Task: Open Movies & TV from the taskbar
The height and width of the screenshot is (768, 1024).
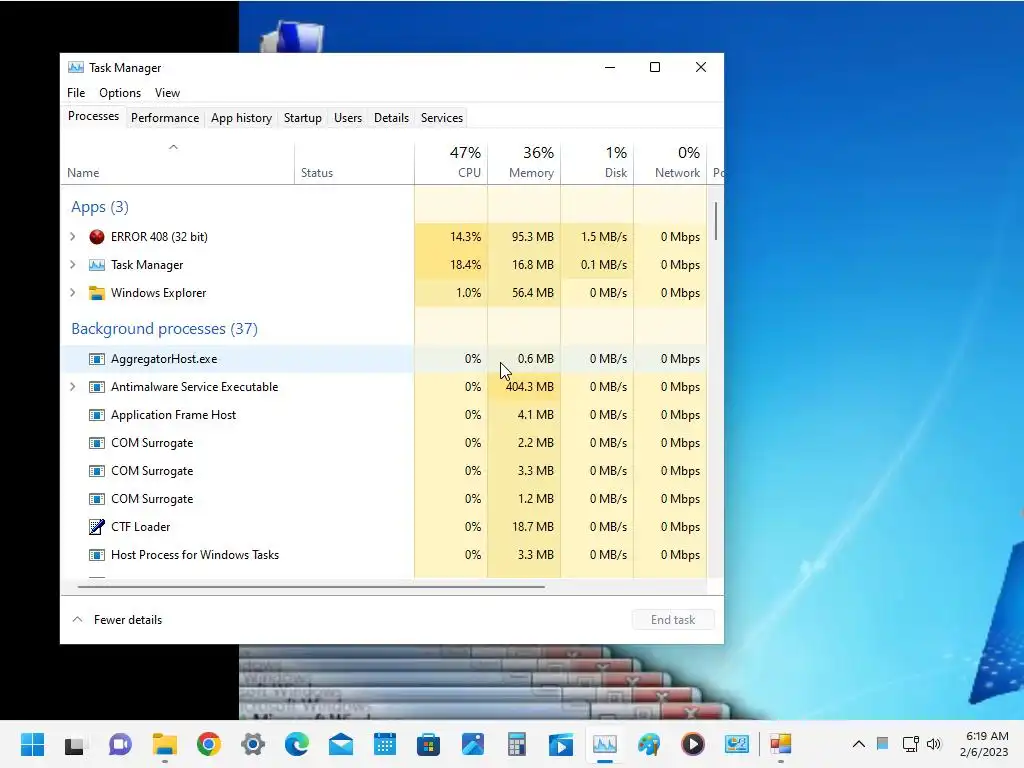Action: [561, 744]
